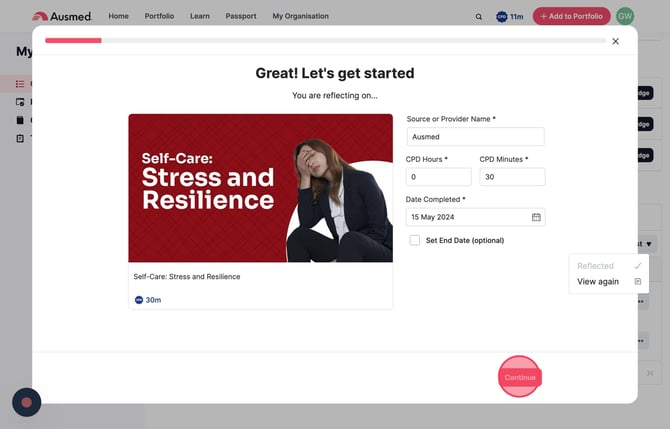
Task: Focus the Source or Provider Name field
Action: [x=475, y=137]
